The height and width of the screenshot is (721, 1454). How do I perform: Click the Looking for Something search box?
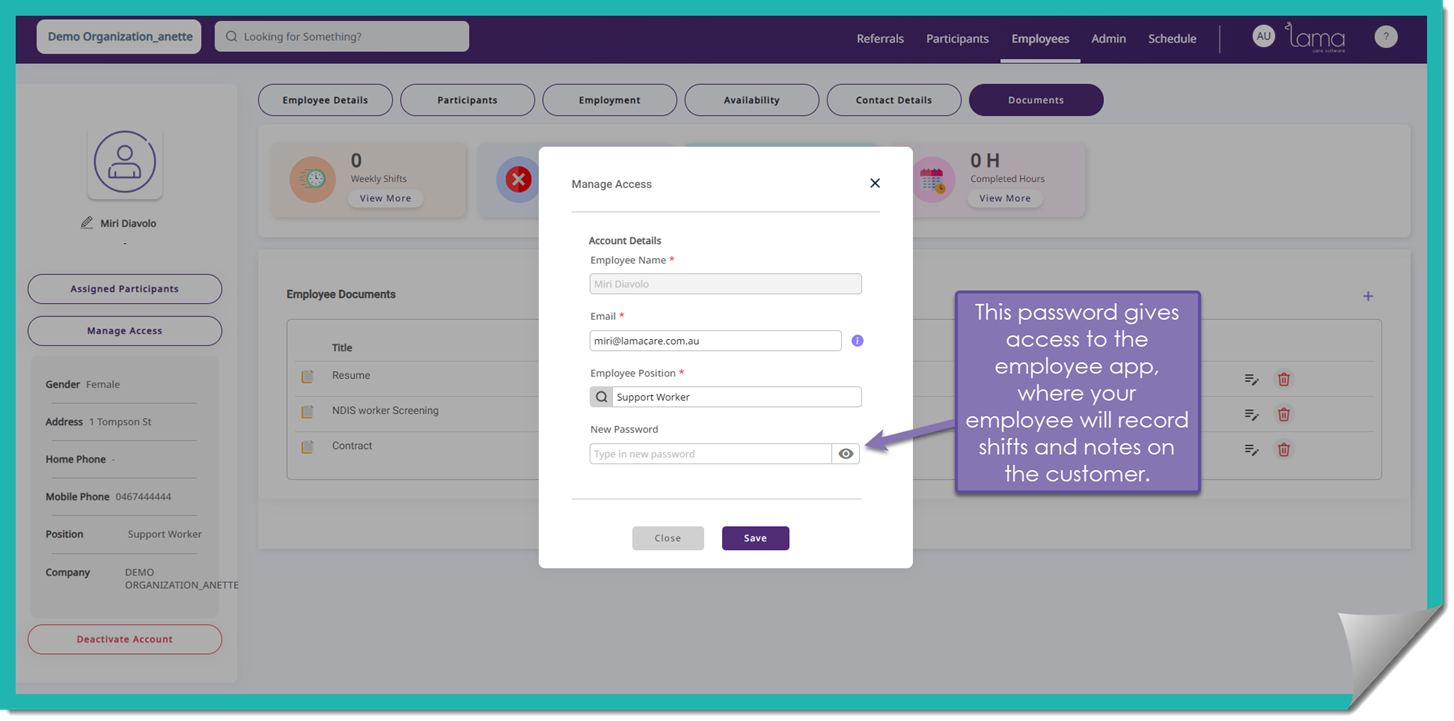pyautogui.click(x=342, y=37)
